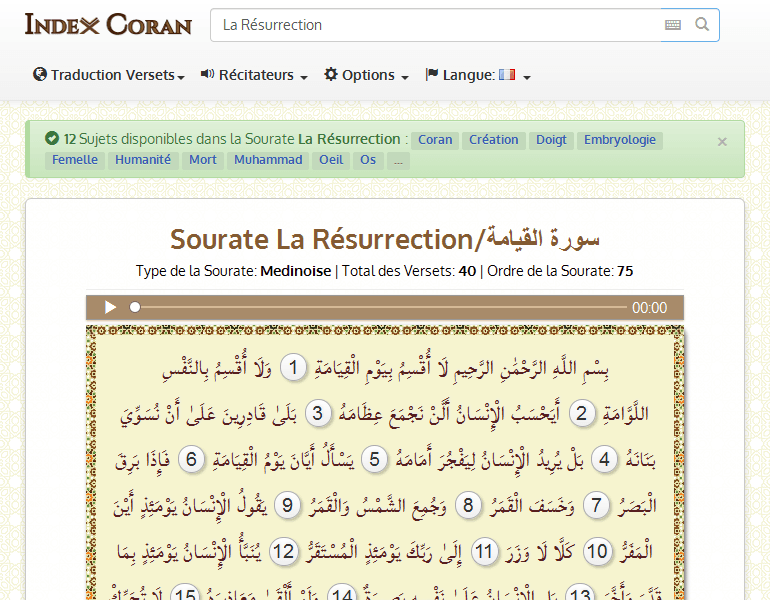Click the search magnifier icon
The height and width of the screenshot is (600, 770).
click(x=702, y=25)
